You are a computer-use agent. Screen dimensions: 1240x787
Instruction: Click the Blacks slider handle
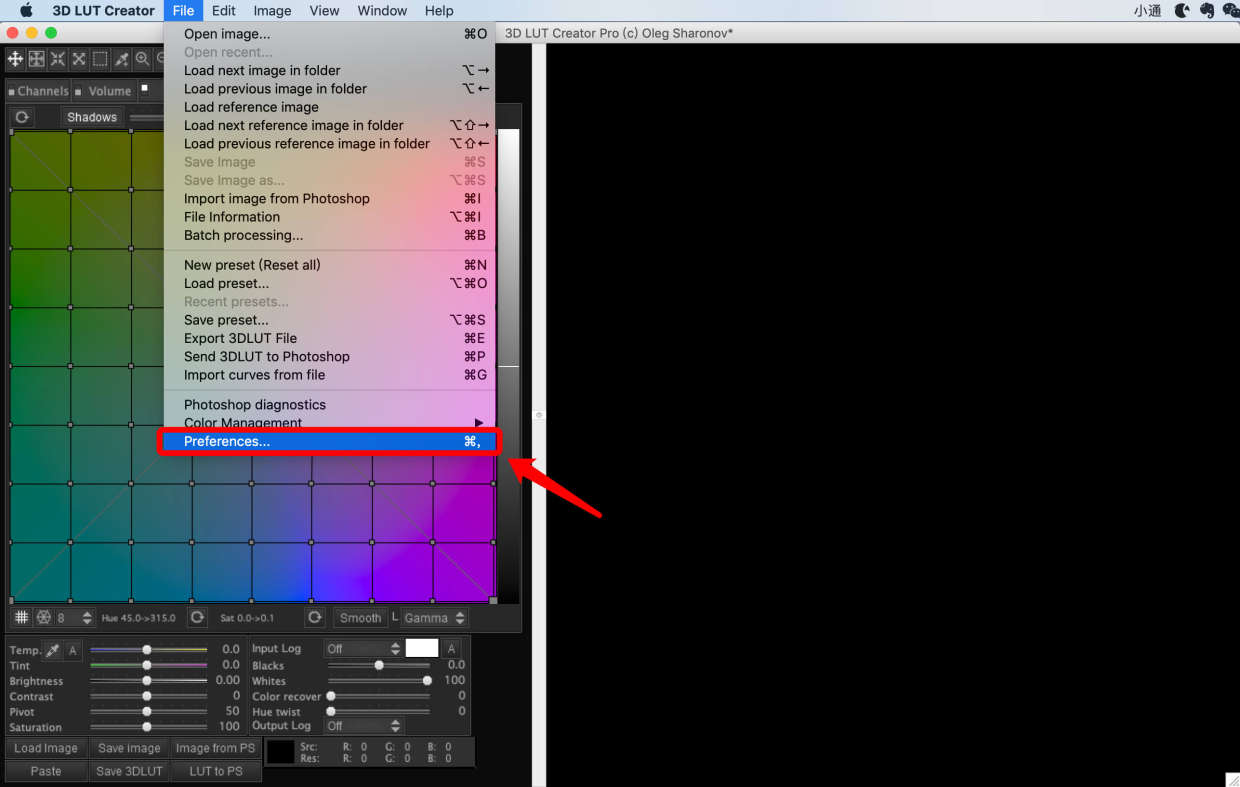379,665
